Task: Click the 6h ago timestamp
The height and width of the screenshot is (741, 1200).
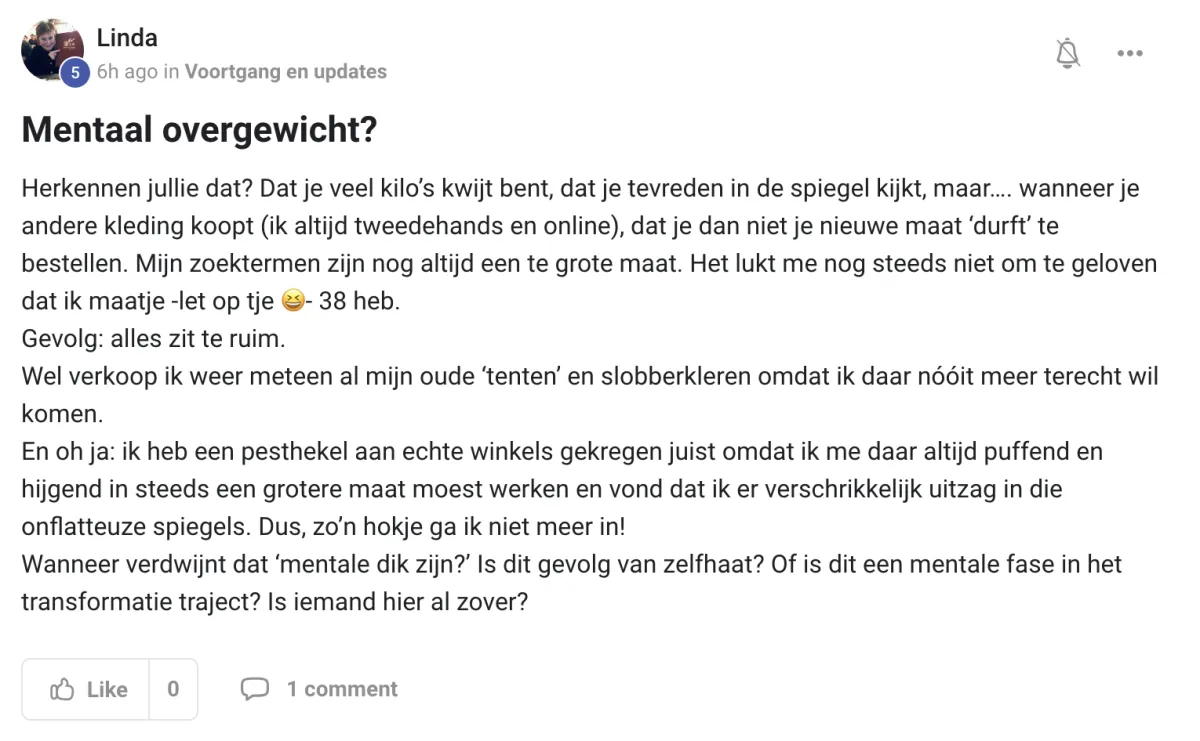Action: tap(126, 72)
